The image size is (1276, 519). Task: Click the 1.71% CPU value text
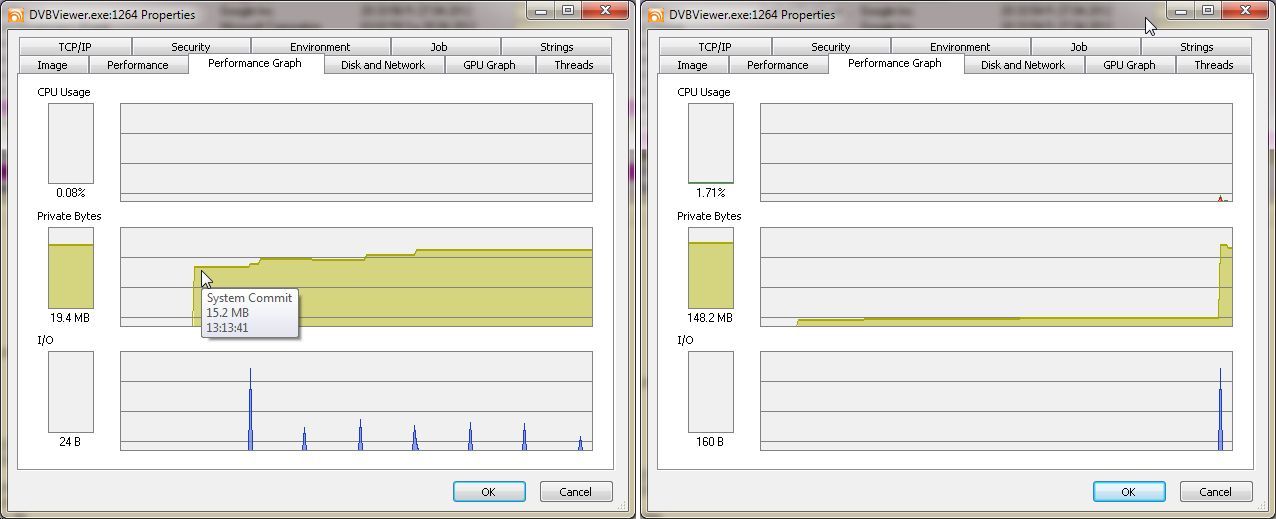(x=711, y=193)
